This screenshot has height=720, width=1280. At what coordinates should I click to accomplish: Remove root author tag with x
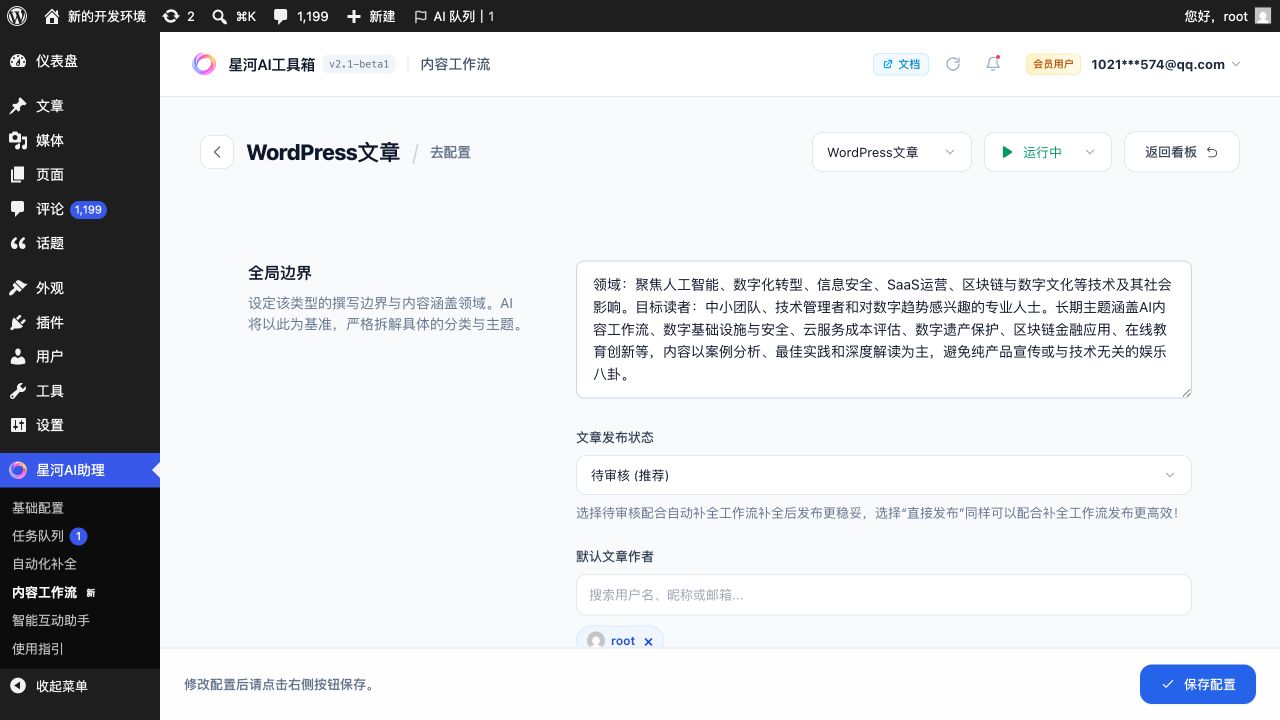coord(648,642)
